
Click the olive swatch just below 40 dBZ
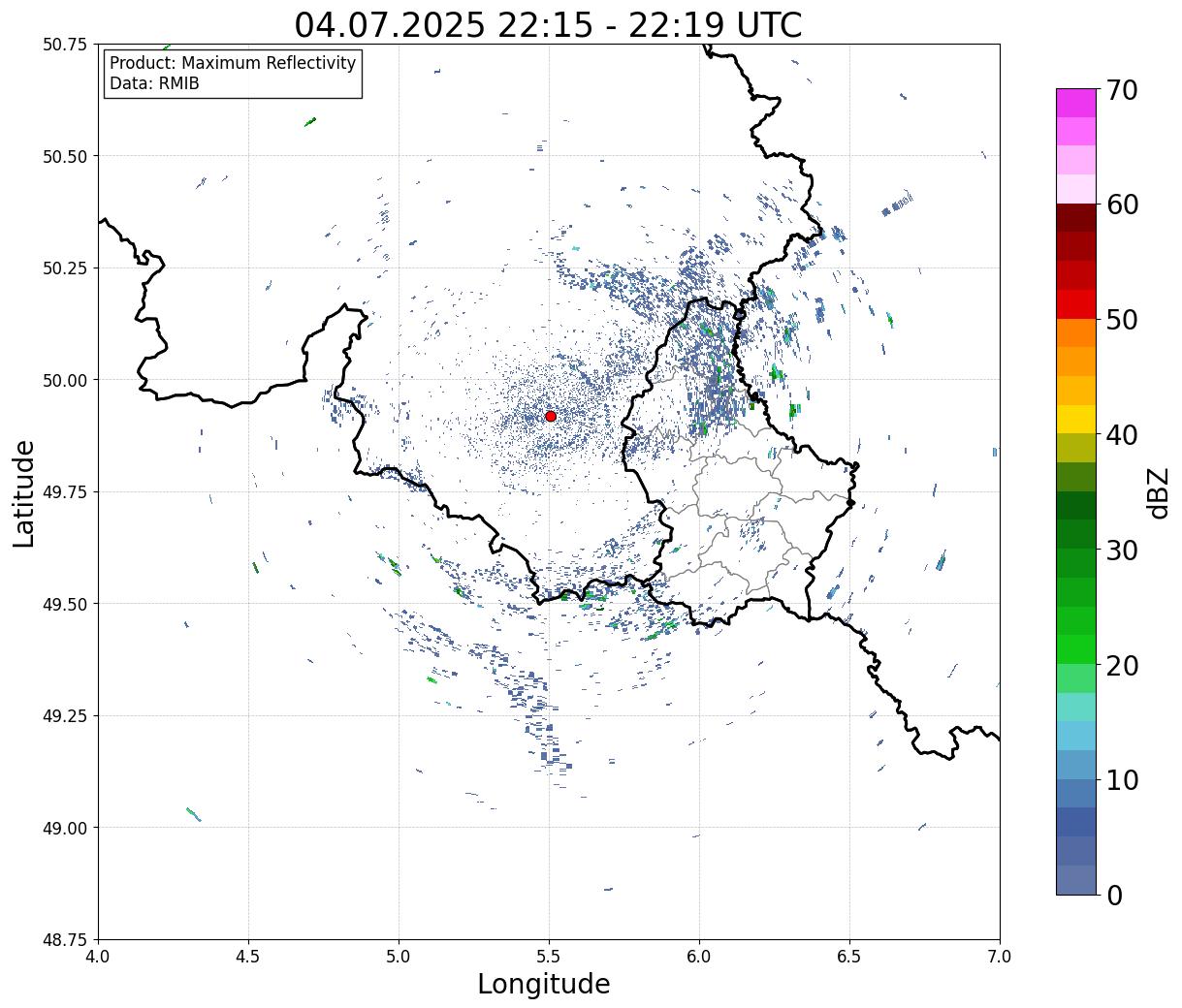[x=1075, y=448]
